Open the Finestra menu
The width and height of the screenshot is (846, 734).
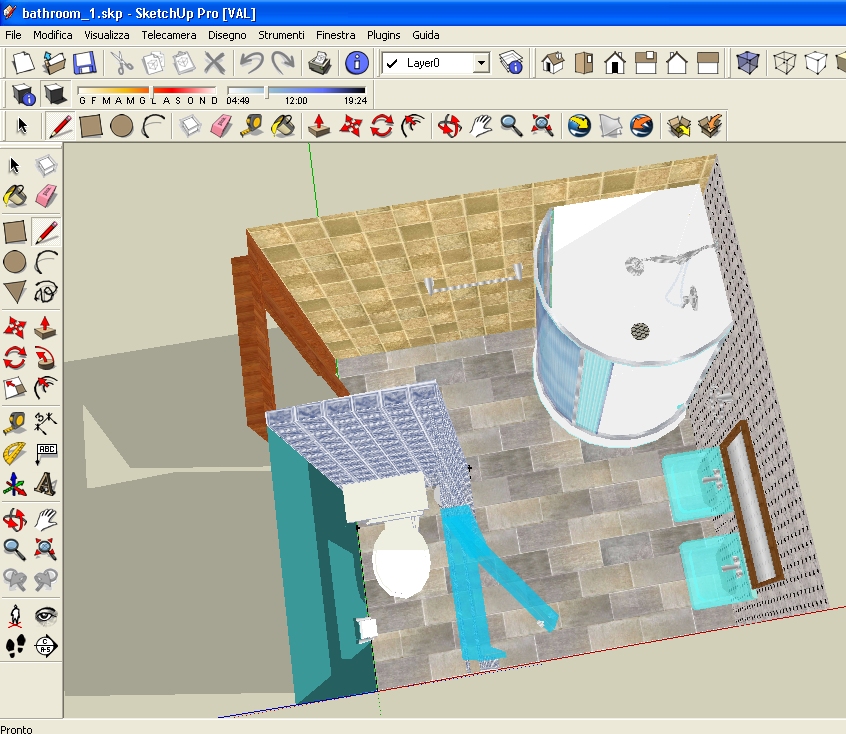[x=336, y=35]
